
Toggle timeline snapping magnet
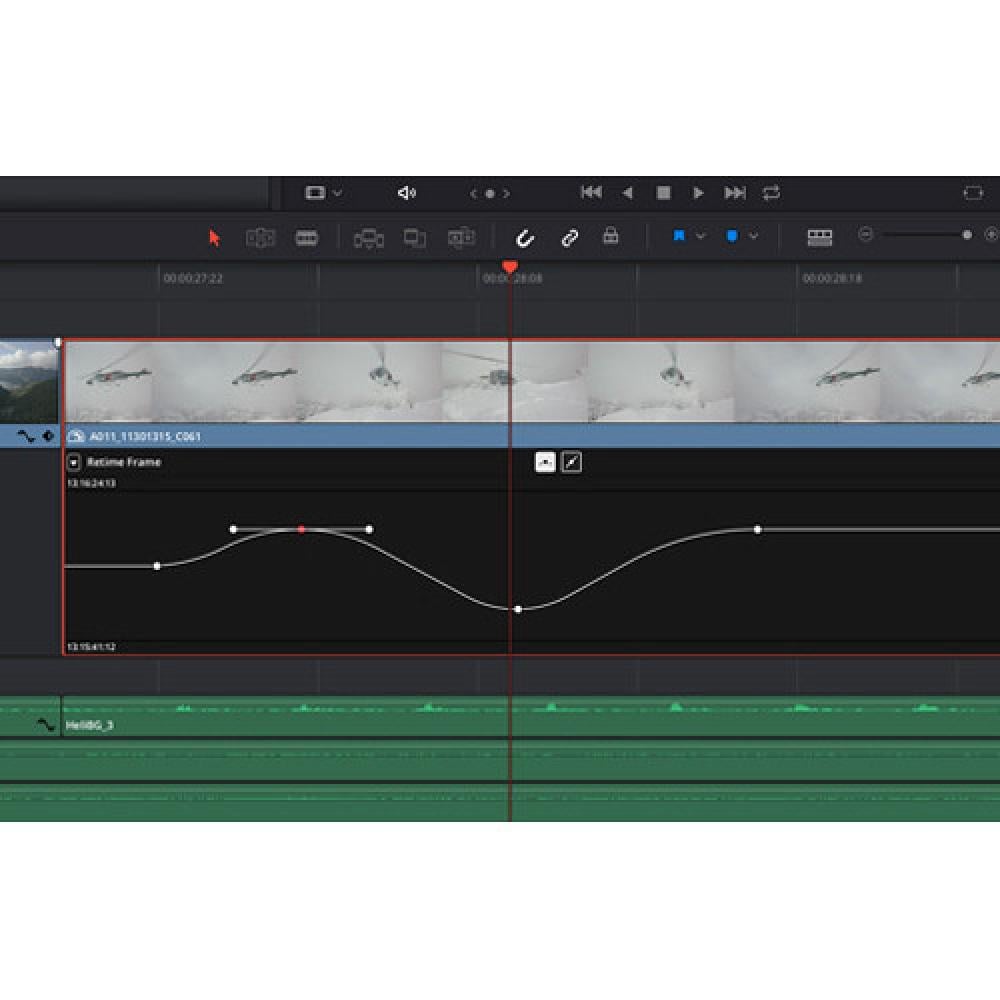525,238
